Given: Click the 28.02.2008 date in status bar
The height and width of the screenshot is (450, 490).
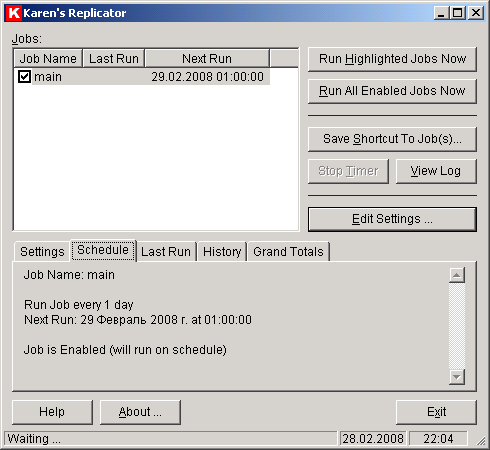Looking at the screenshot, I should click(373, 439).
